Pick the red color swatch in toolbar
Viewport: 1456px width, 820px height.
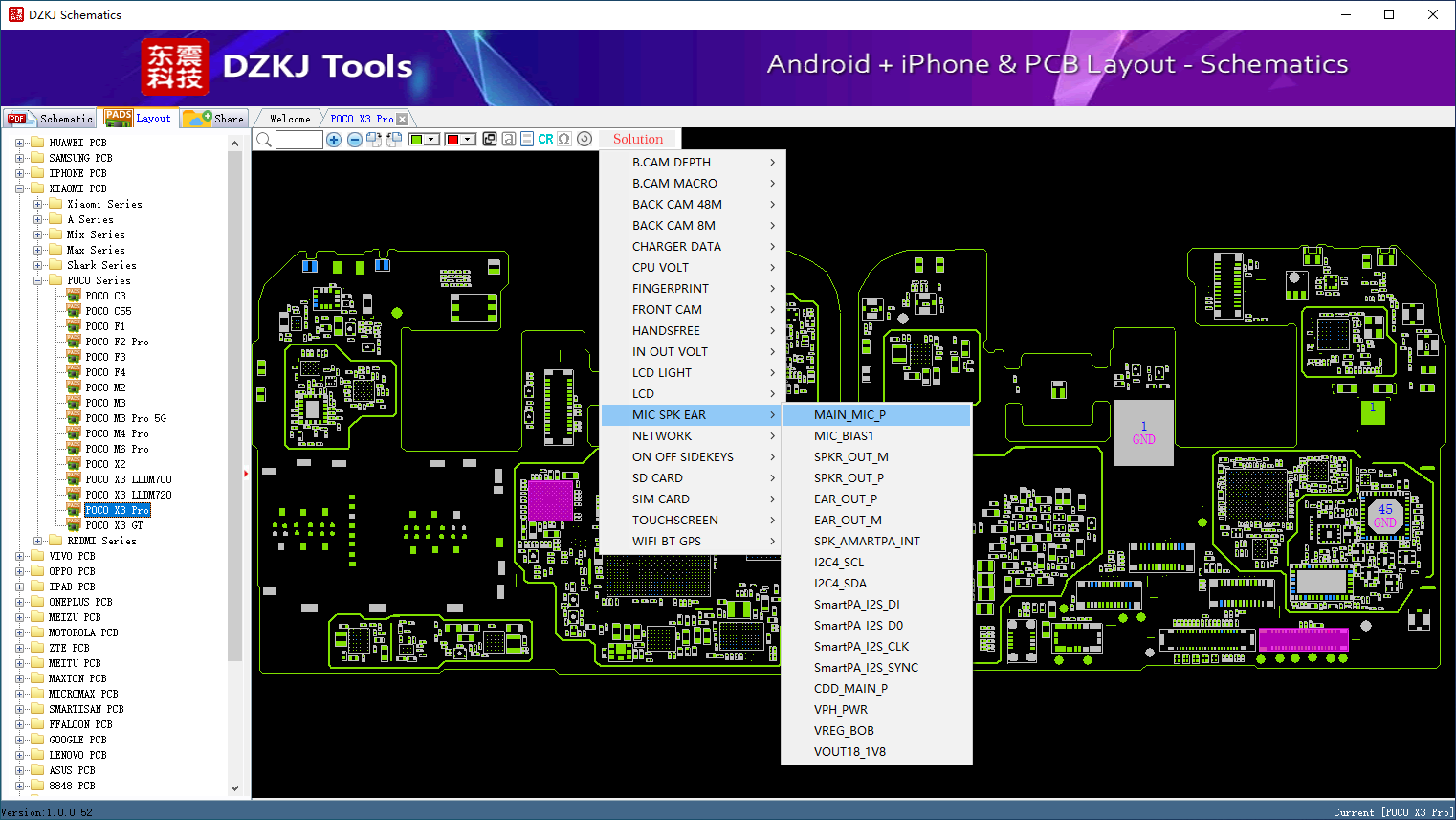[x=452, y=140]
